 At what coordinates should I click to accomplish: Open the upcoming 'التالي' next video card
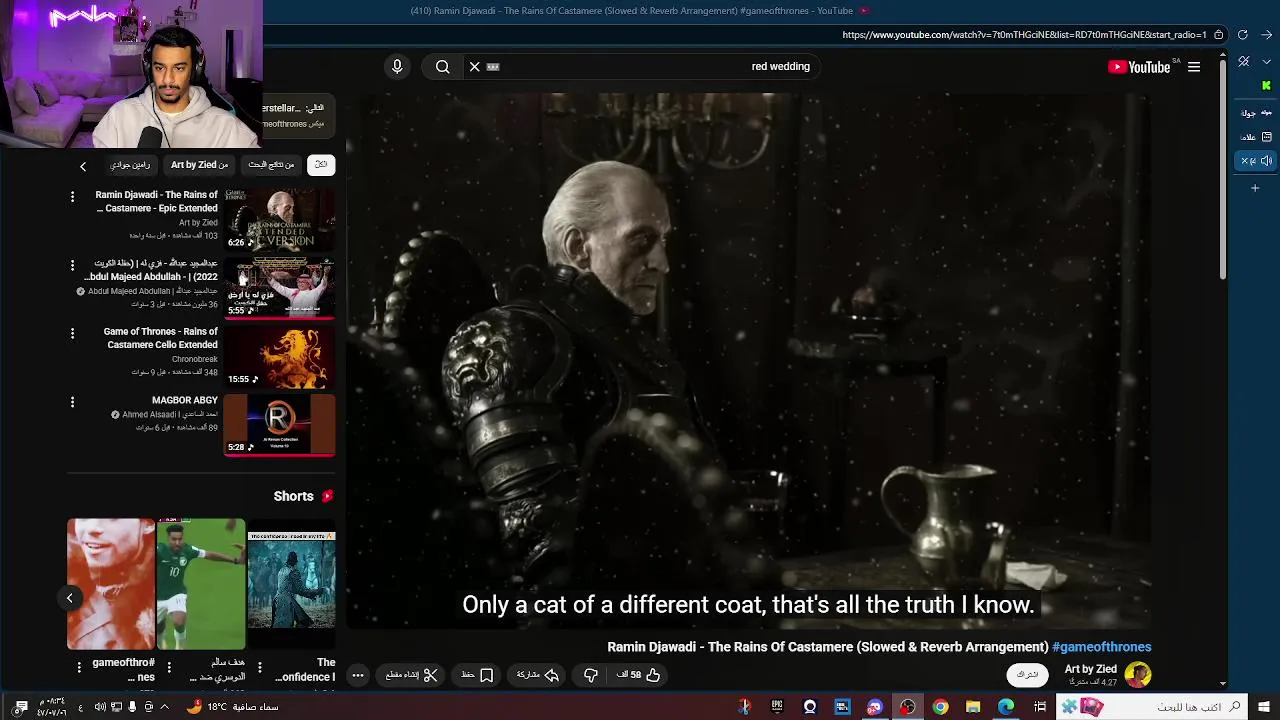coord(298,116)
